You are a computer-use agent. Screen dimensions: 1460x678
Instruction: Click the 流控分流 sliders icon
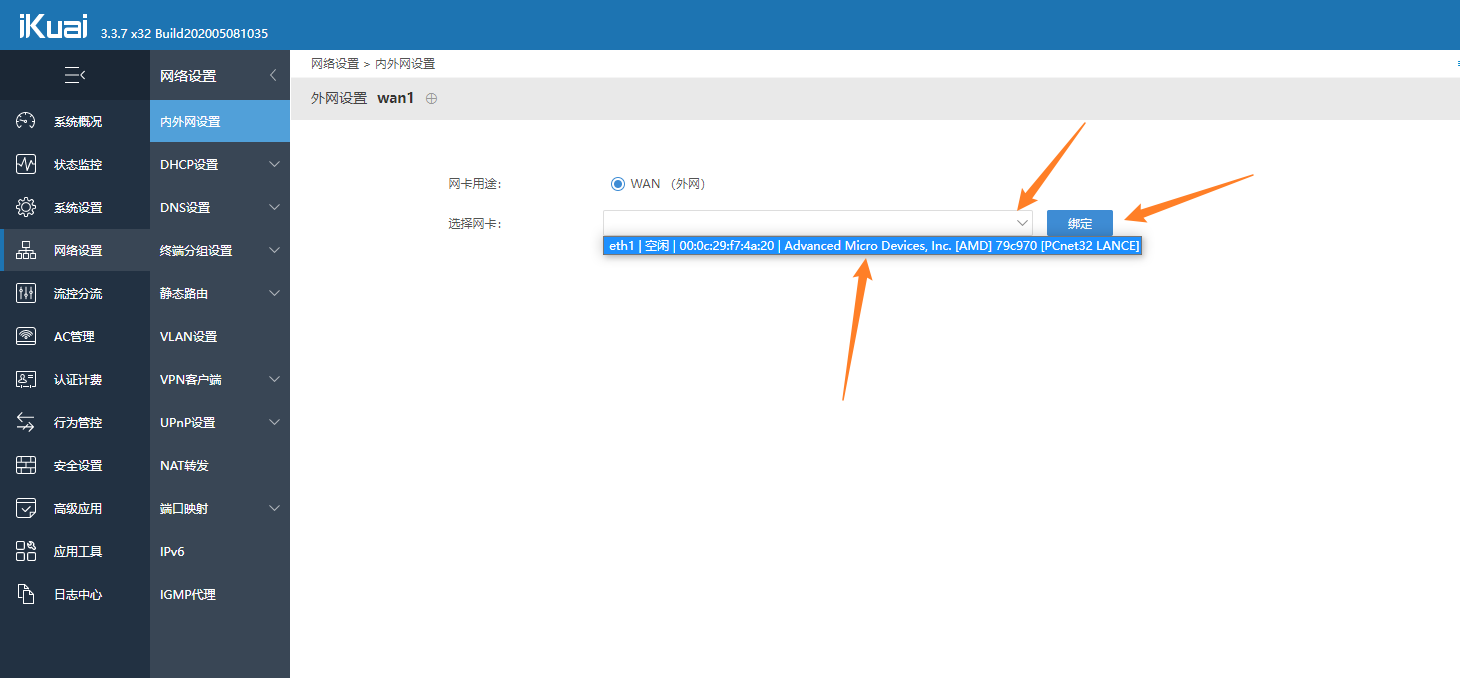26,293
